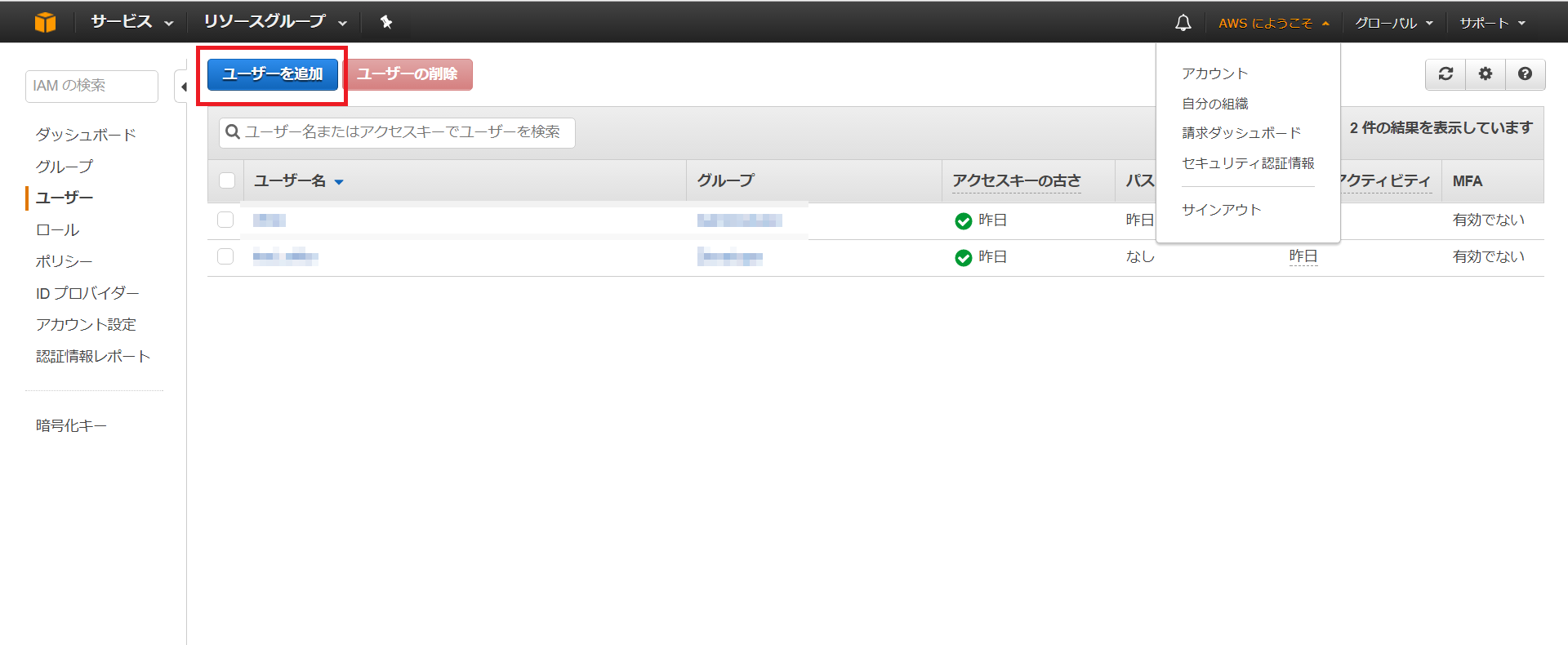Open アカウント設定 in sidebar
1568x645 pixels.
[86, 325]
